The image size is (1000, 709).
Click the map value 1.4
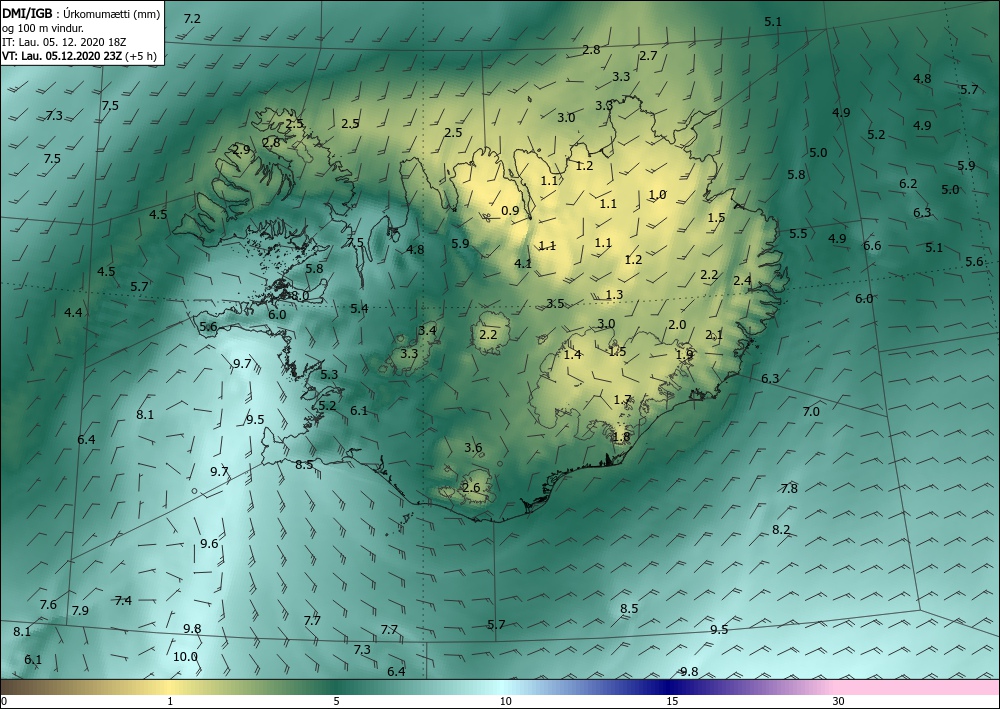click(x=573, y=354)
